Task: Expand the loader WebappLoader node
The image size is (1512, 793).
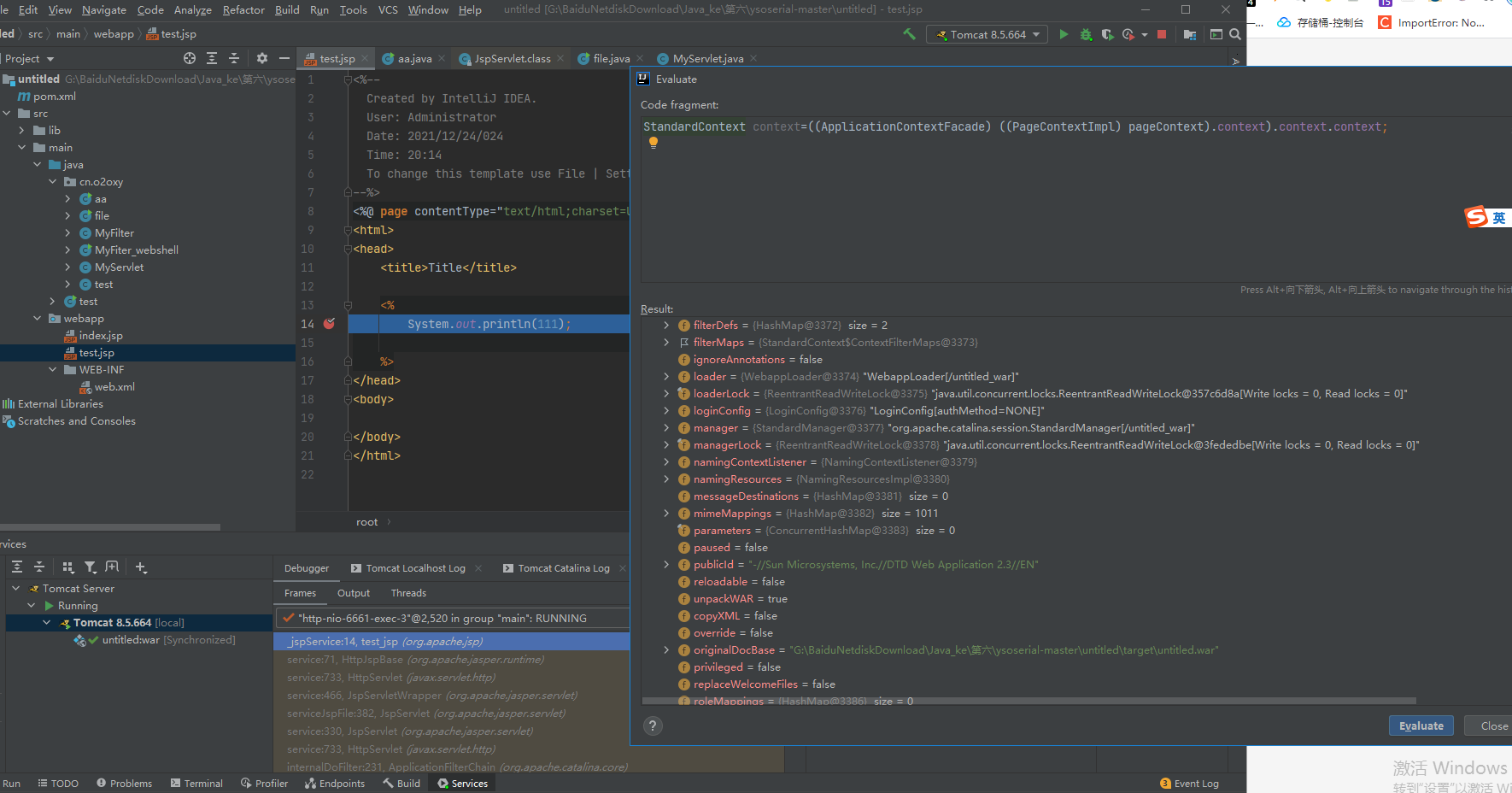Action: (x=666, y=376)
